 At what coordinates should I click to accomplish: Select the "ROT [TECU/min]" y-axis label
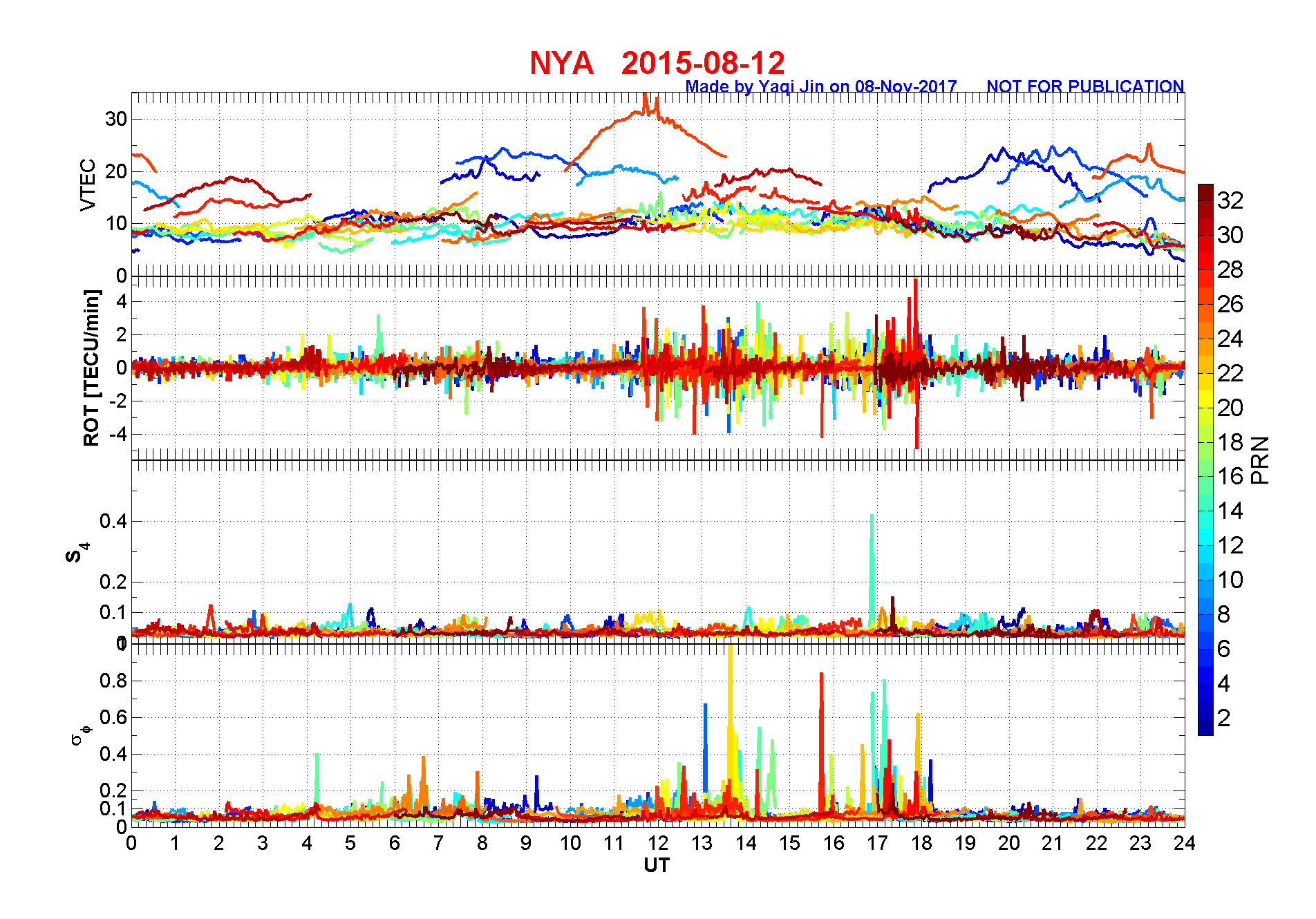(91, 368)
